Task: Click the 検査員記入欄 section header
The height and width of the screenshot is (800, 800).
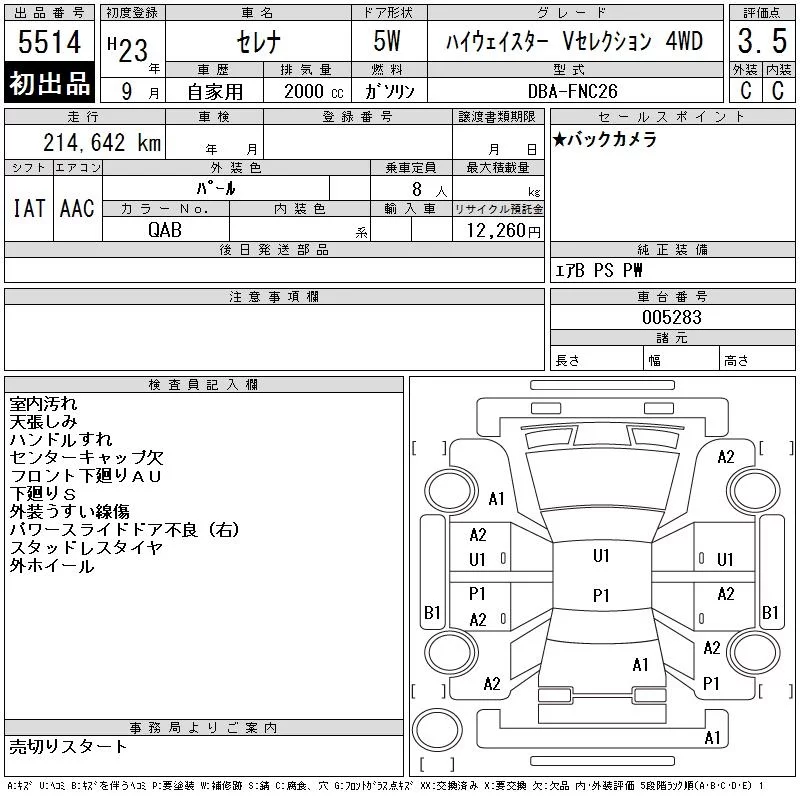Action: 204,385
